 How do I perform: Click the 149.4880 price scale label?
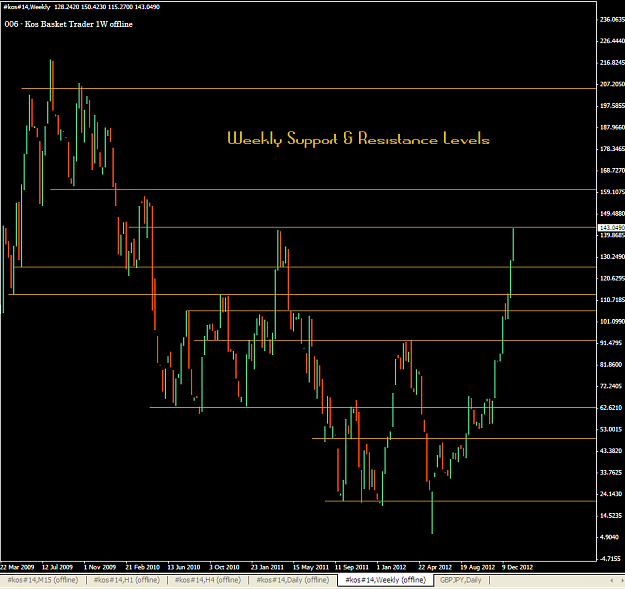point(612,214)
